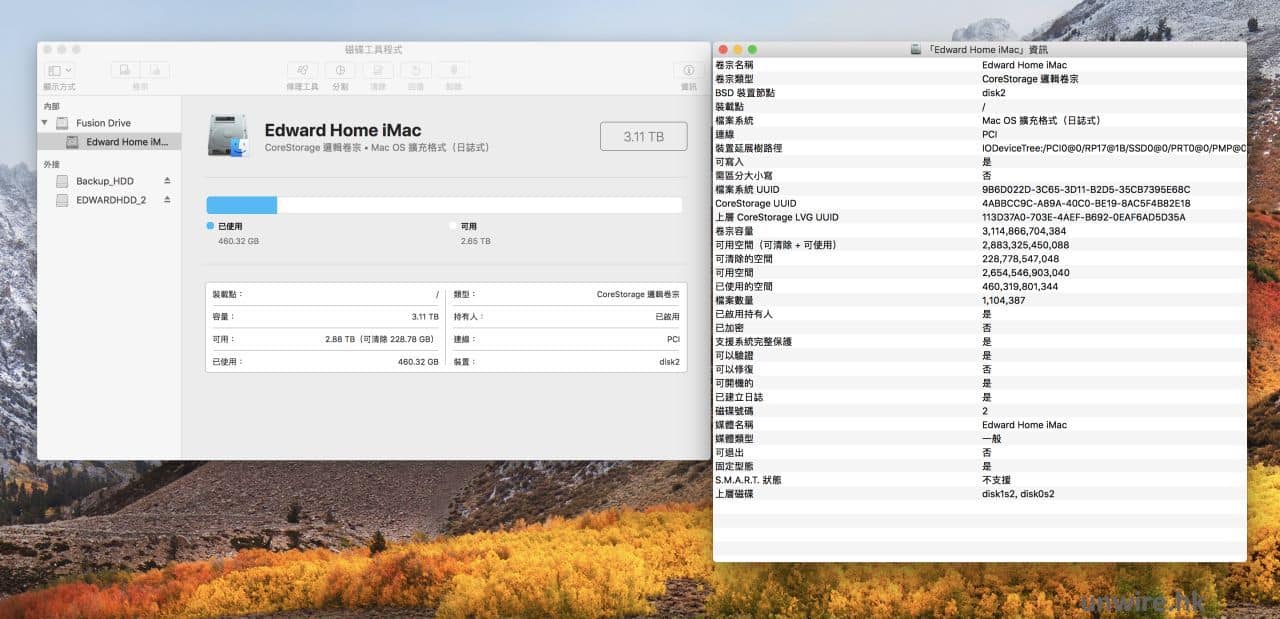The height and width of the screenshot is (619, 1280).
Task: Click the add volume toolbar icon
Action: (125, 71)
